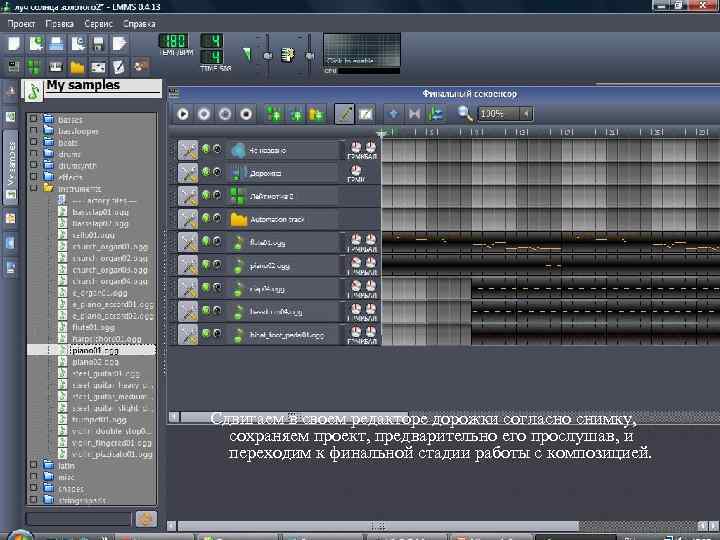The width and height of the screenshot is (720, 540).
Task: Open the zoom 100% combo box
Action: (505, 113)
